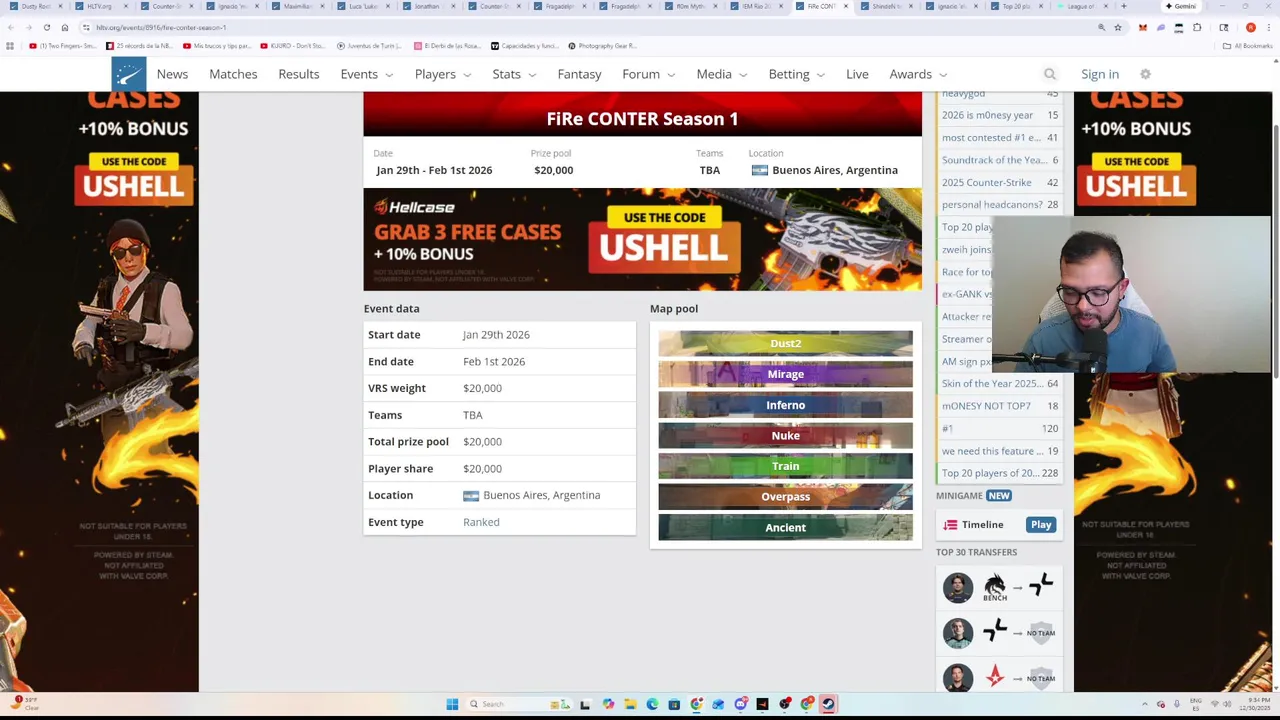Open the Microsoft Store taskbar icon
This screenshot has height=720, width=1280.
[x=674, y=704]
